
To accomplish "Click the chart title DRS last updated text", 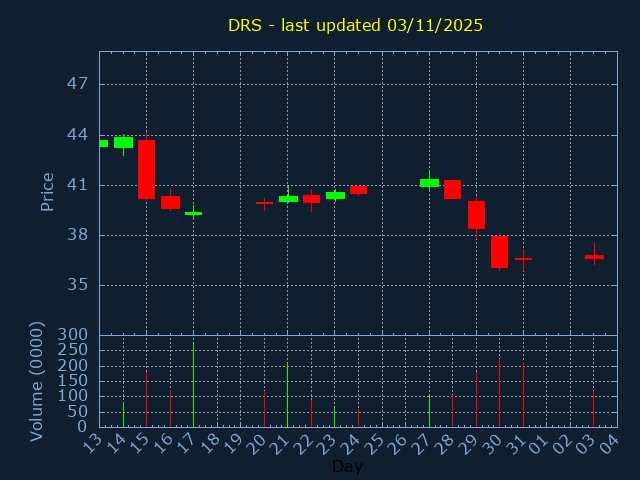I will (x=355, y=25).
